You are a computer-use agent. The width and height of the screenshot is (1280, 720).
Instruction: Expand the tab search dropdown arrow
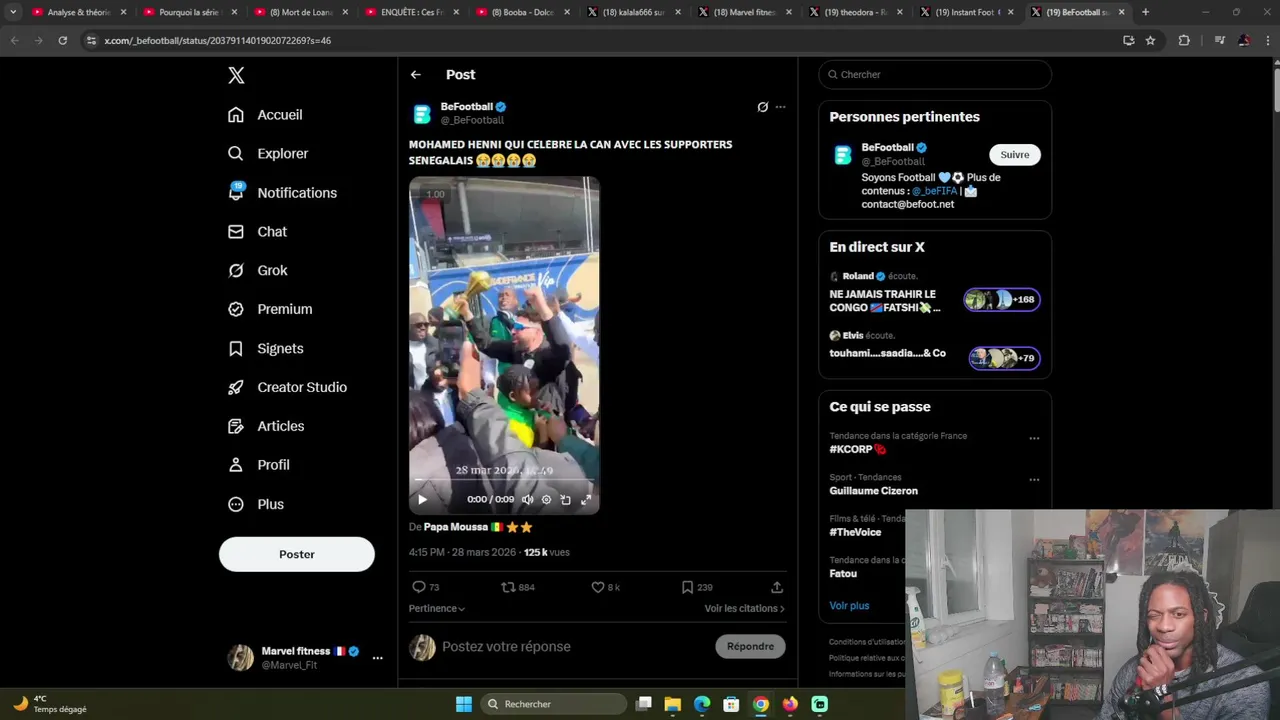pos(13,12)
